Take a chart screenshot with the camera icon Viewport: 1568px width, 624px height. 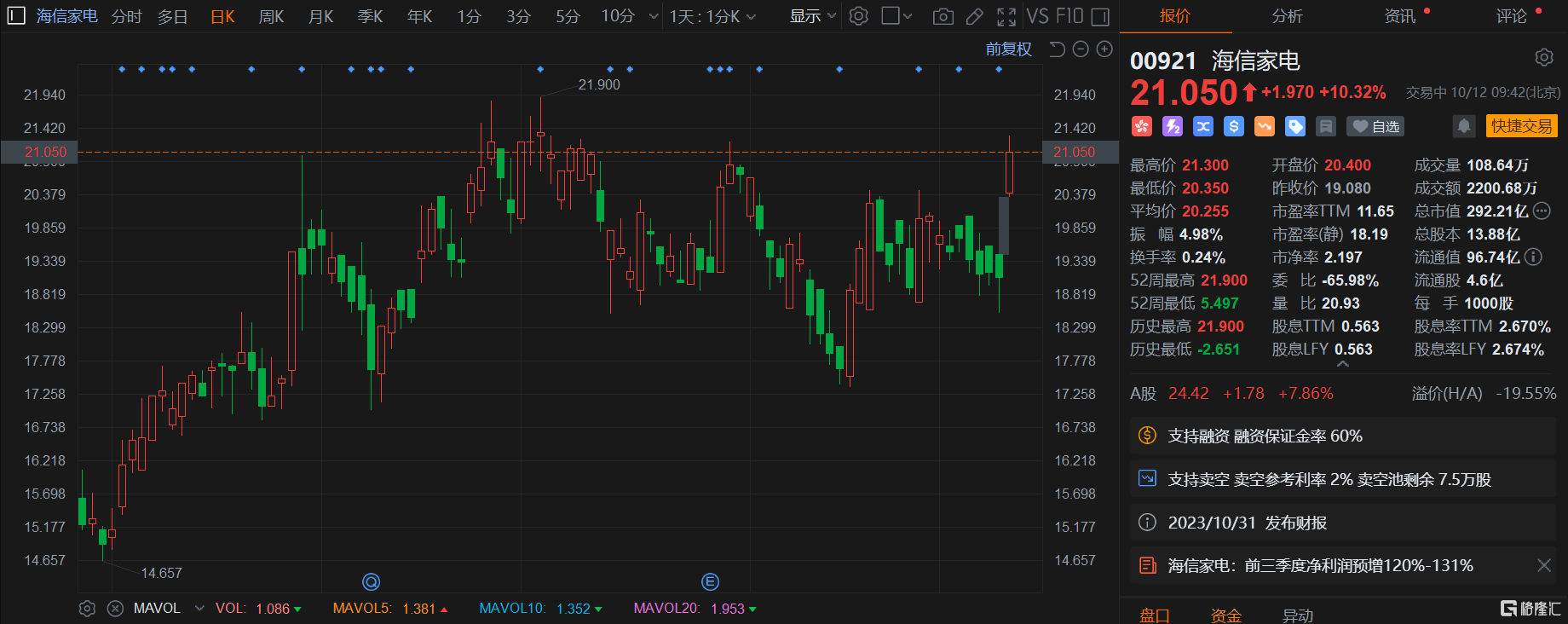[x=943, y=16]
